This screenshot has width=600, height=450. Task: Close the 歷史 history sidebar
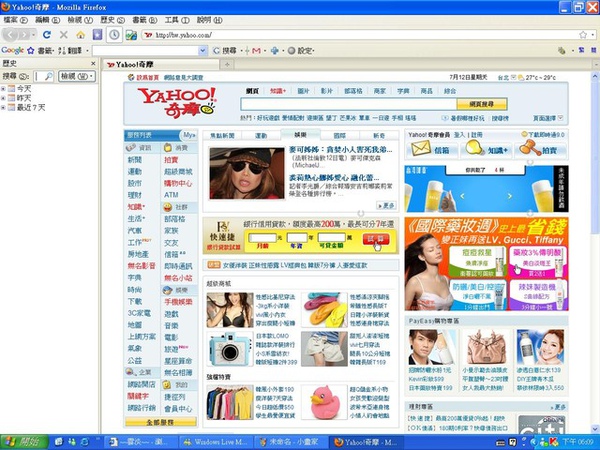[x=93, y=63]
